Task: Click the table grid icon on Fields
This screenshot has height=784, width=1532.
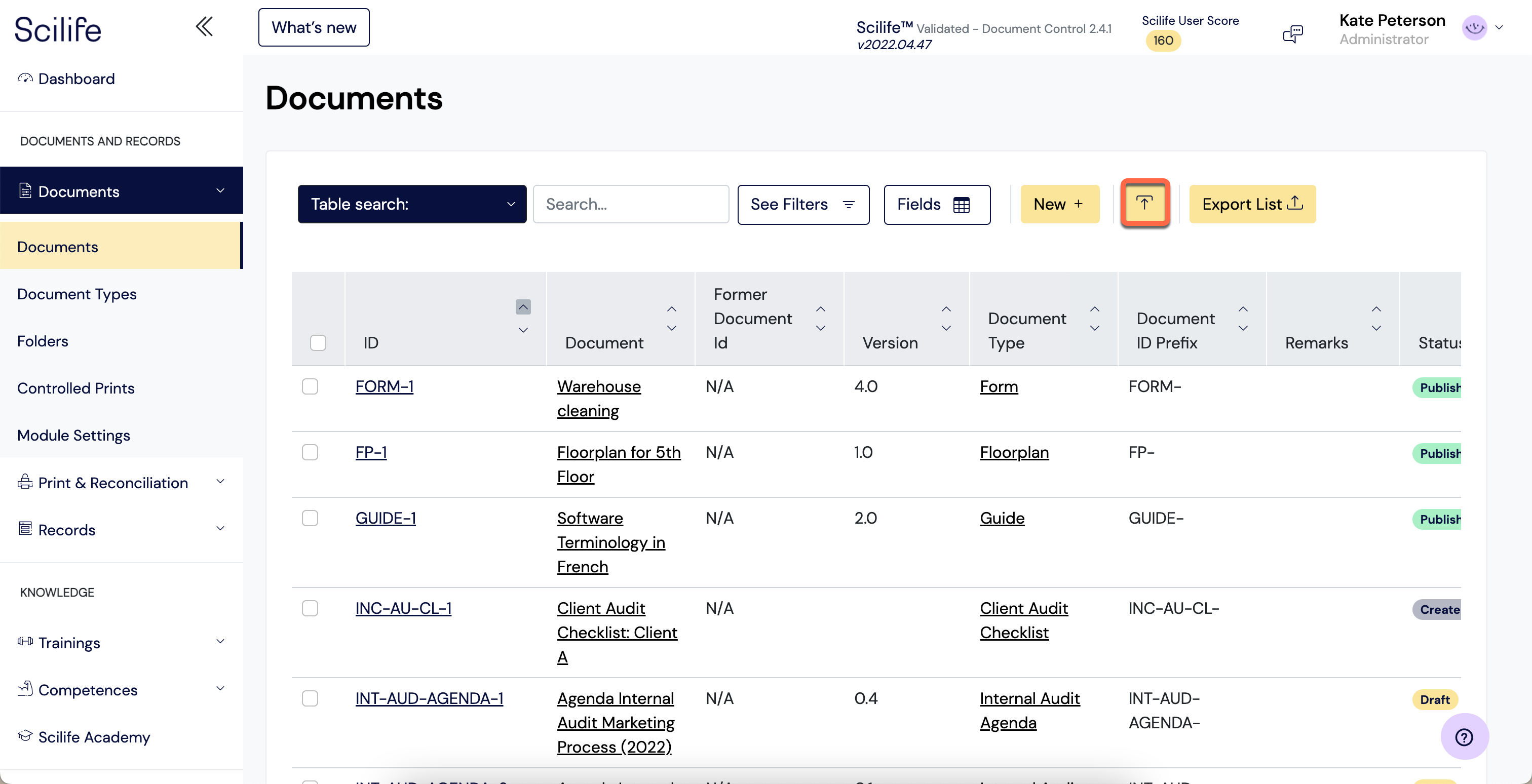Action: 961,205
